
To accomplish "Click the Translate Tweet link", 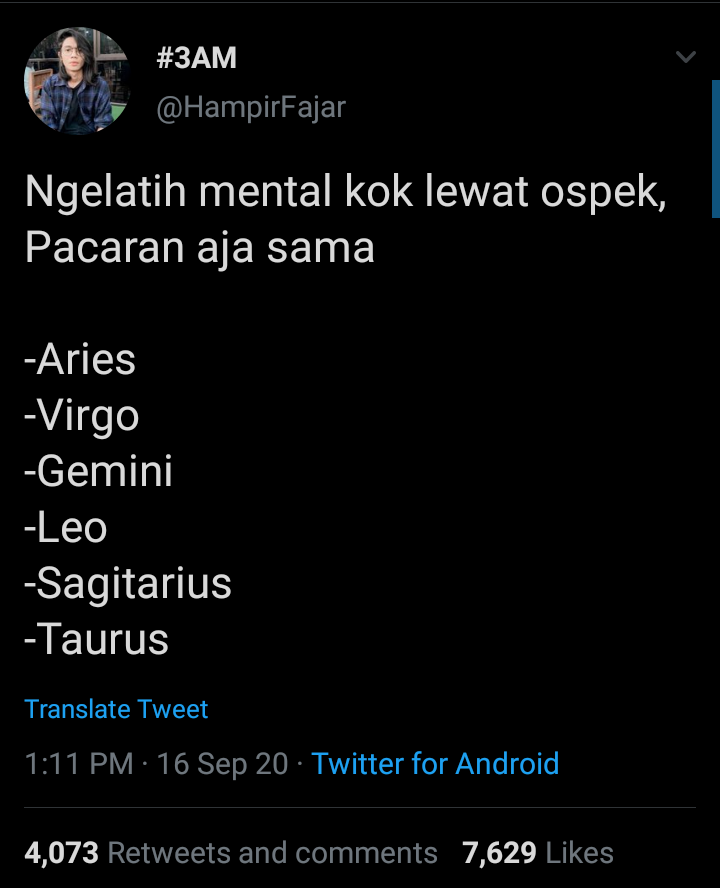I will (116, 709).
